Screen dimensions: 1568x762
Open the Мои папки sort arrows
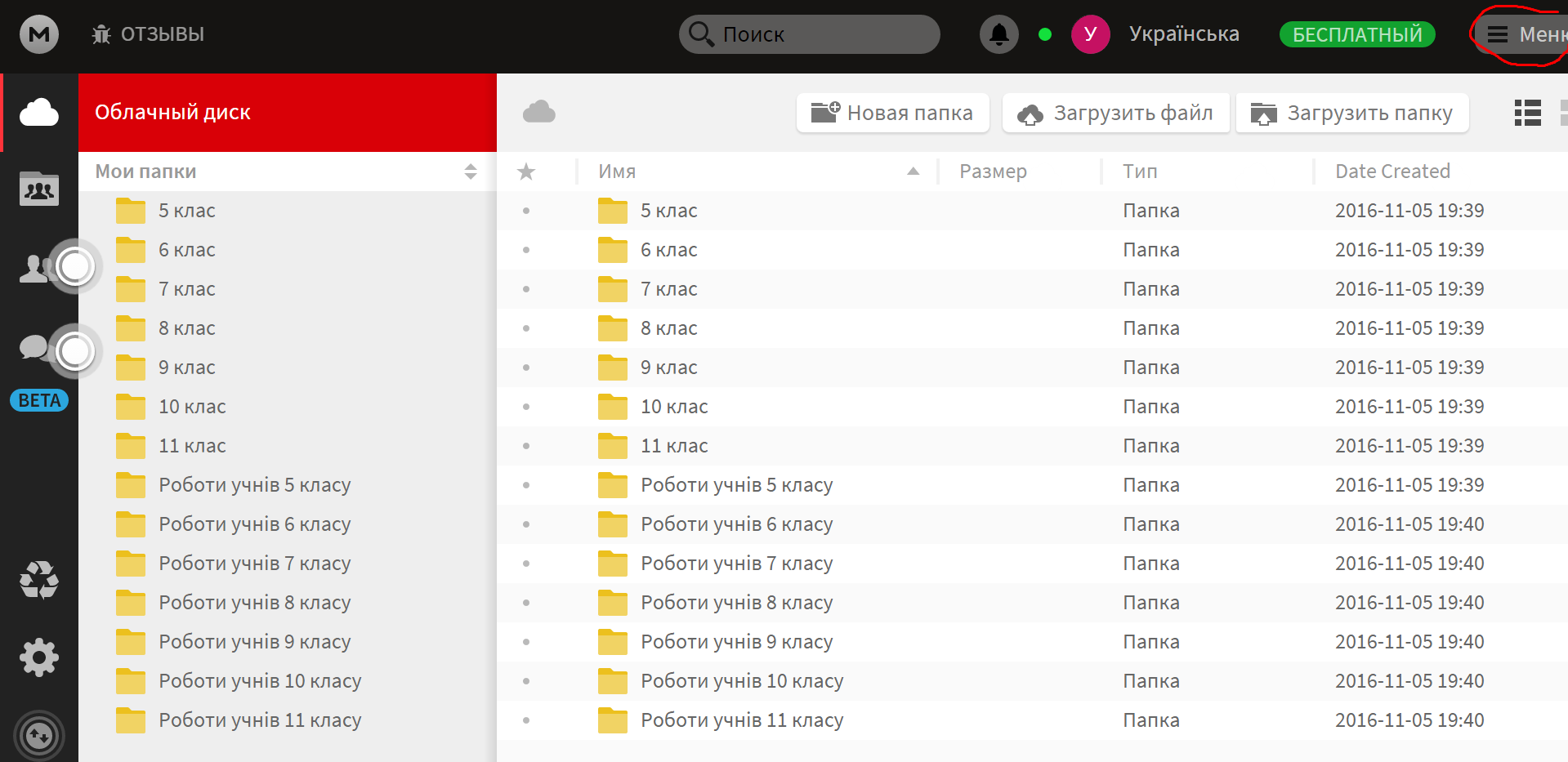(x=471, y=172)
